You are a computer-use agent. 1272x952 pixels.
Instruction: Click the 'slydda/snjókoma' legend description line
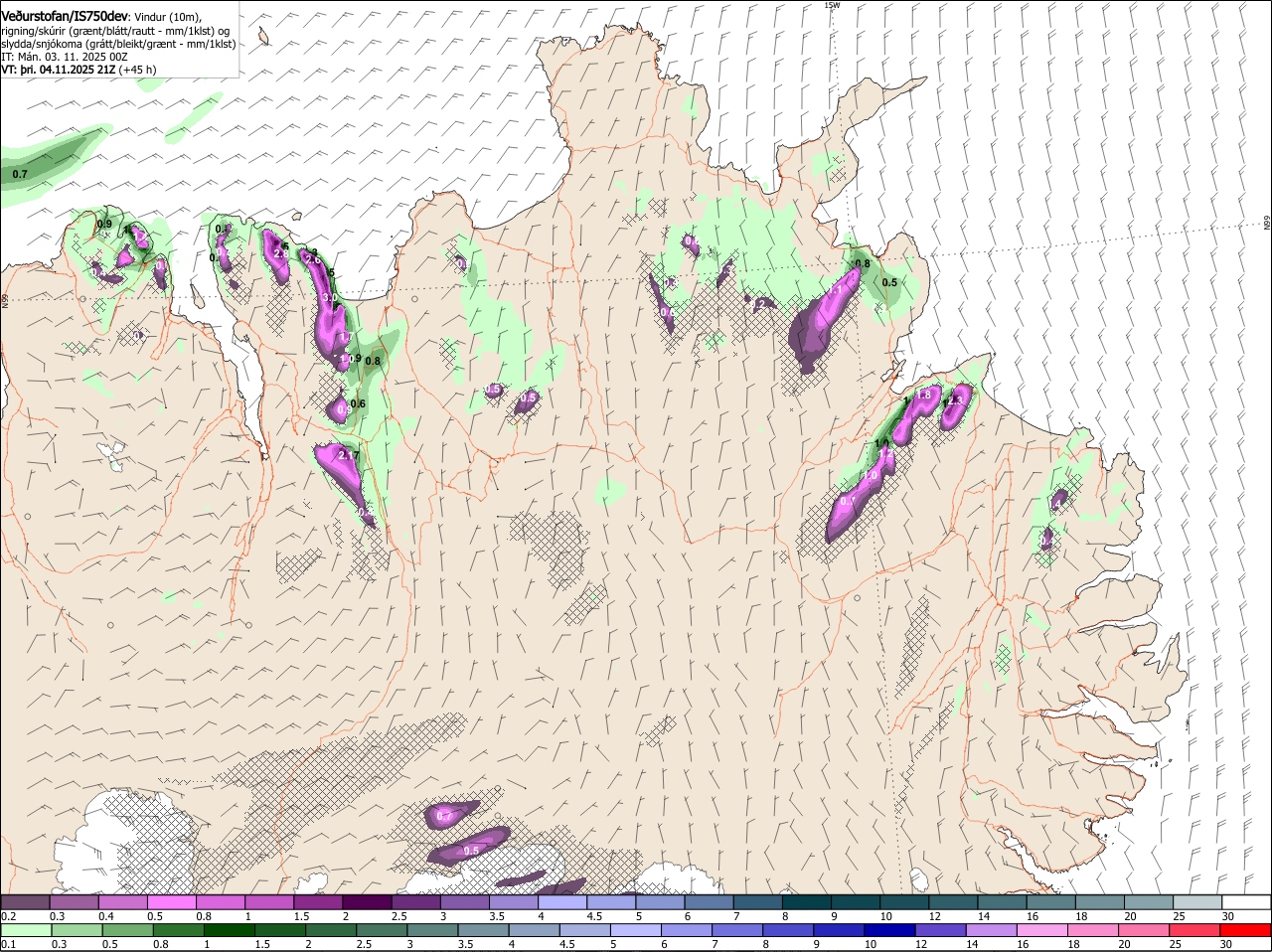click(118, 44)
